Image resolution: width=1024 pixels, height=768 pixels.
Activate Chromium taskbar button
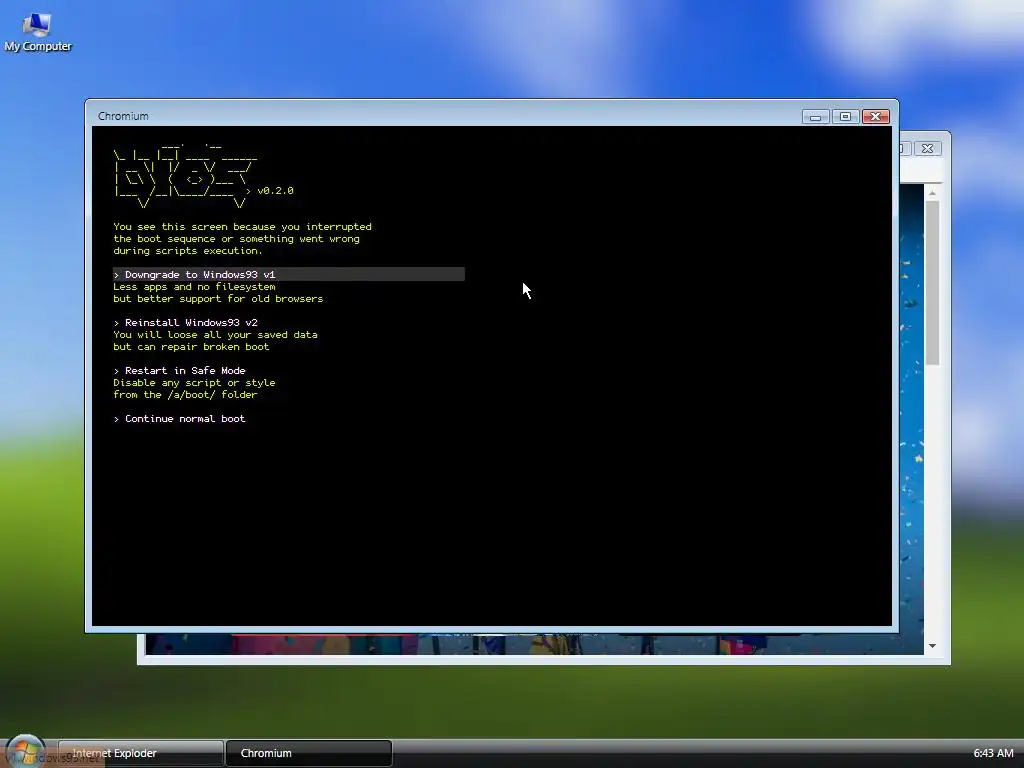pyautogui.click(x=309, y=753)
